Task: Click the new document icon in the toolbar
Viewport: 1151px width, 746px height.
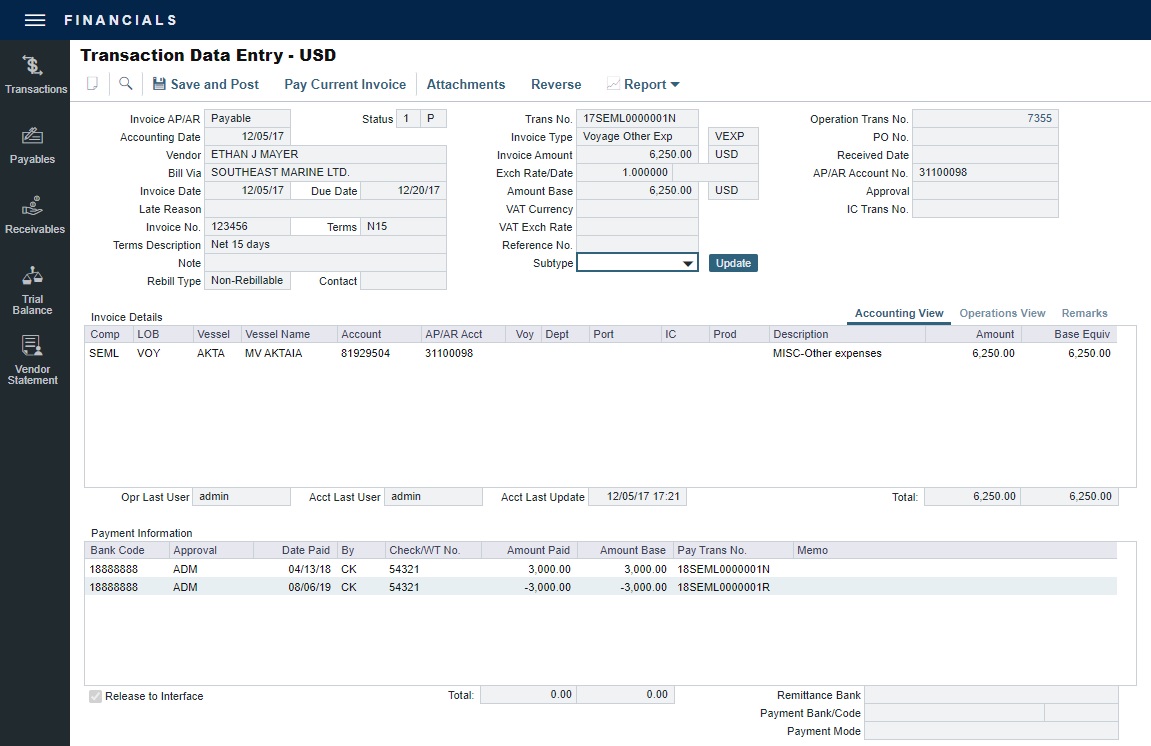Action: click(x=90, y=84)
